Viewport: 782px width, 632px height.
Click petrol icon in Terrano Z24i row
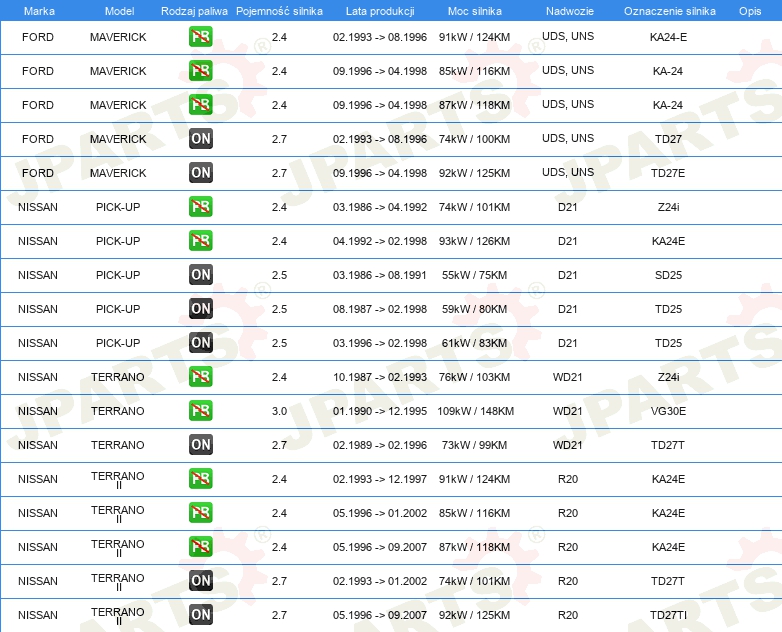(x=200, y=377)
